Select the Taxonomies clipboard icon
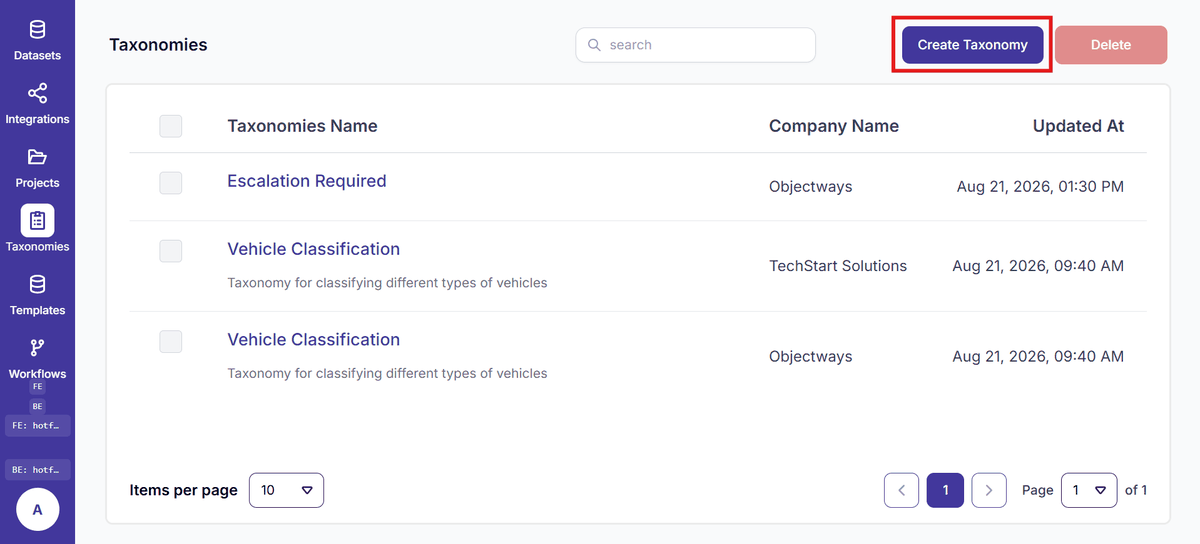The image size is (1200, 544). tap(37, 221)
